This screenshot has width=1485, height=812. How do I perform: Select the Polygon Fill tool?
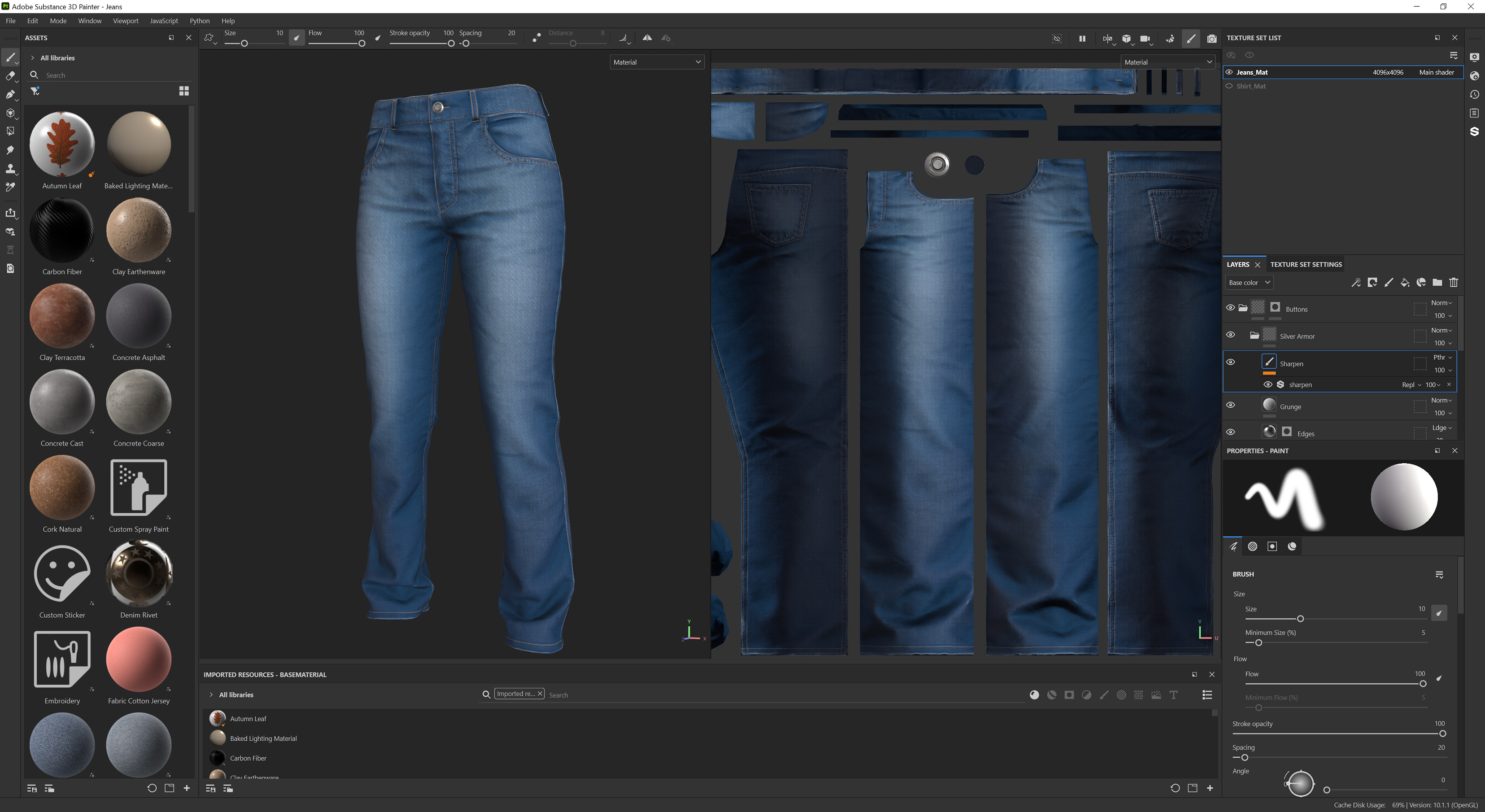[10, 132]
